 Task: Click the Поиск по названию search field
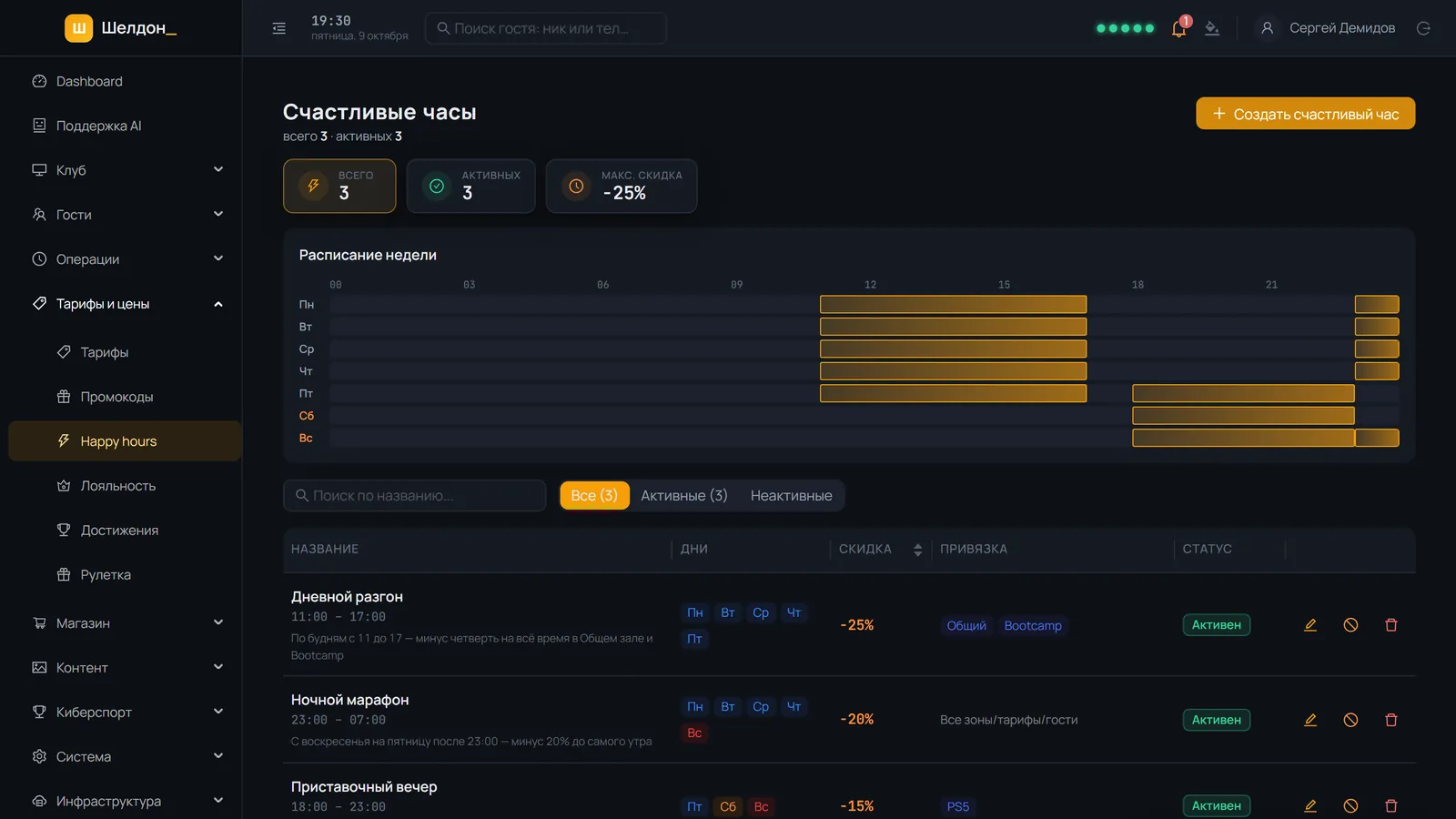[415, 496]
